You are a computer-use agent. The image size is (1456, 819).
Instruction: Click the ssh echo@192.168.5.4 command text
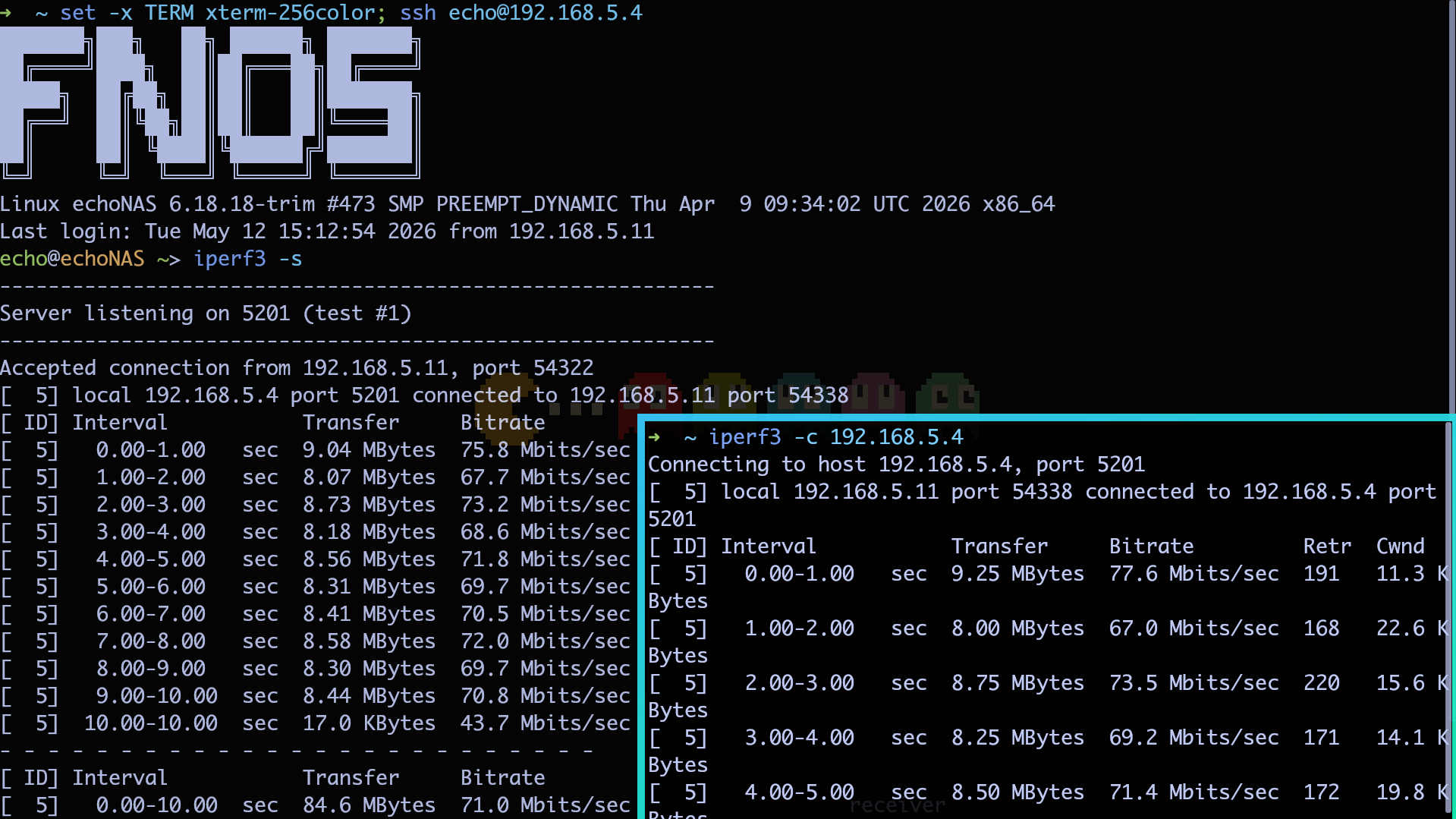[x=521, y=13]
